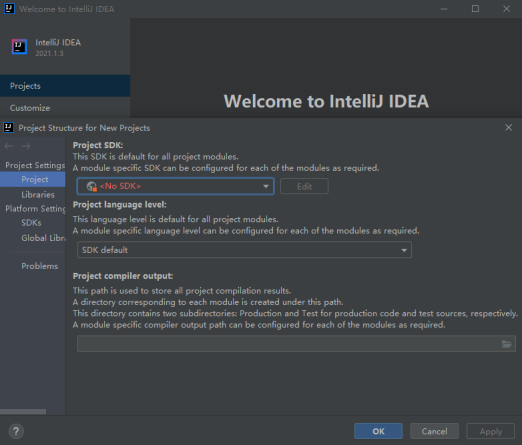This screenshot has height=445, width=522.
Task: Browse with compiler output folder icon
Action: pyautogui.click(x=506, y=344)
